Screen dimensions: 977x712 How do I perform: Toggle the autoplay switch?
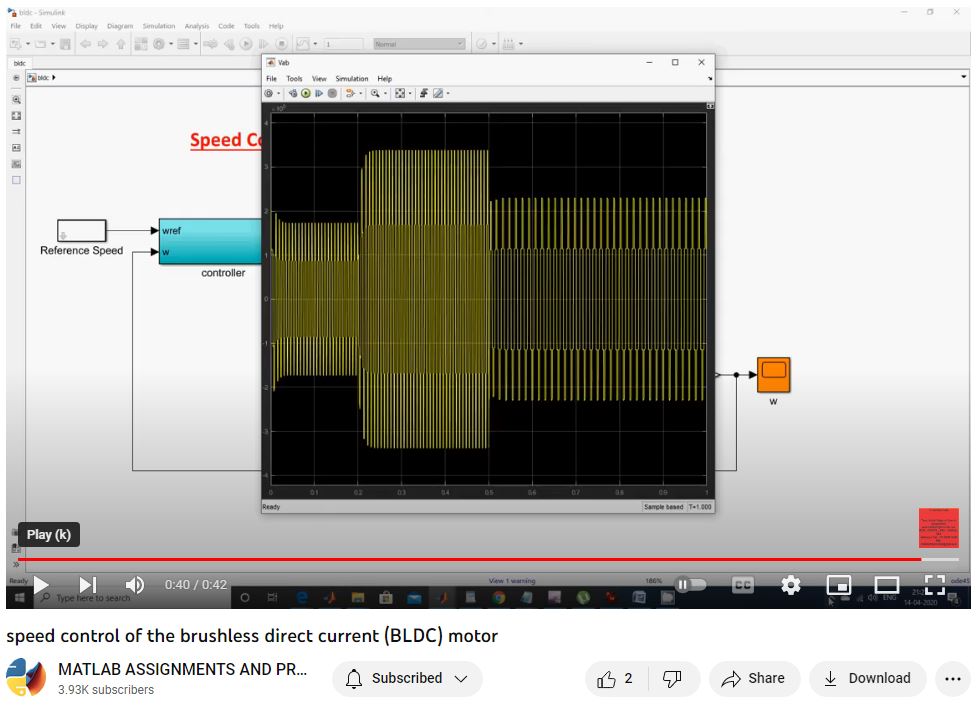pyautogui.click(x=690, y=585)
